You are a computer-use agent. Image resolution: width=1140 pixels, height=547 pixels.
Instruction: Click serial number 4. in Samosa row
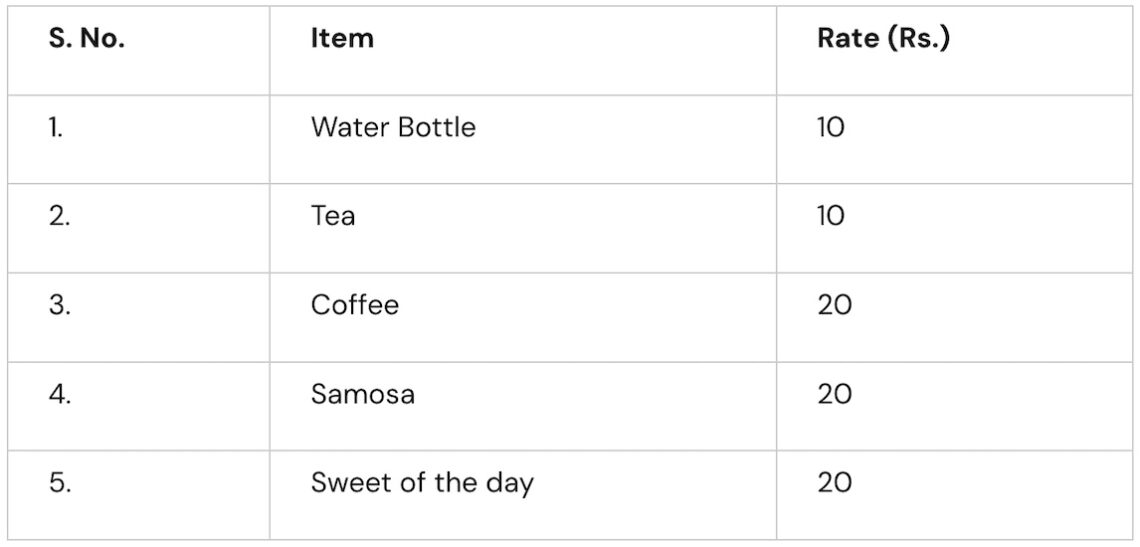click(59, 394)
